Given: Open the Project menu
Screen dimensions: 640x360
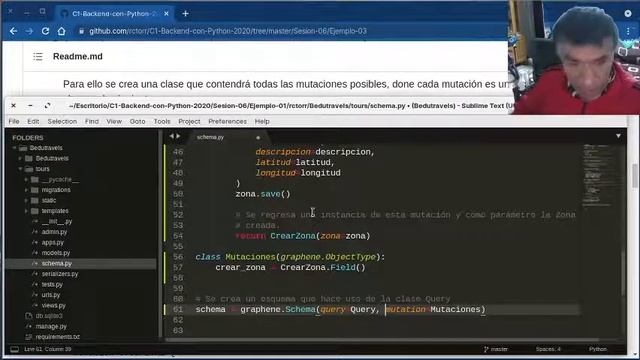Looking at the screenshot, I should pyautogui.click(x=189, y=121).
